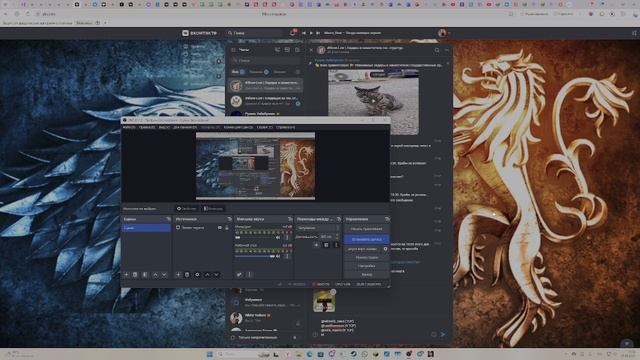Open OBS Settings button in Controls
The image size is (640, 360).
tap(366, 266)
